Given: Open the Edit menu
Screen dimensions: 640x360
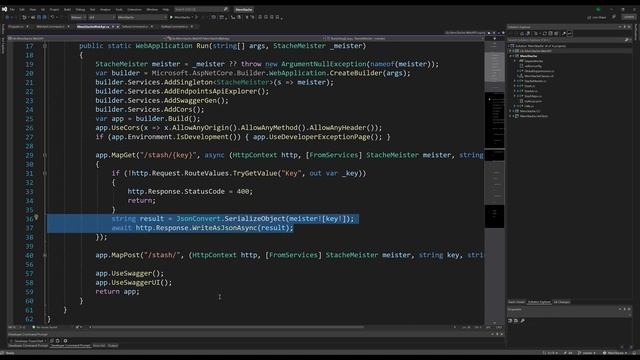Looking at the screenshot, I should click(22, 9).
